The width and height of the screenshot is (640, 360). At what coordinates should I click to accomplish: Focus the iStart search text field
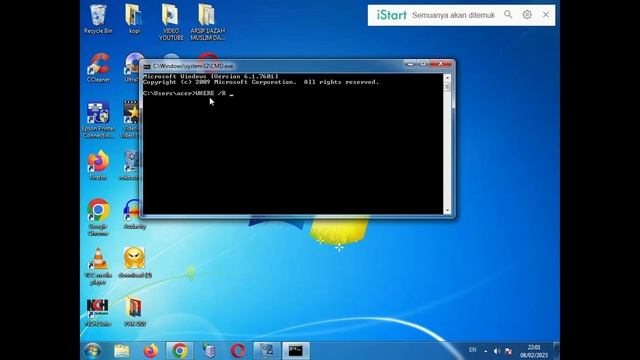click(x=453, y=15)
